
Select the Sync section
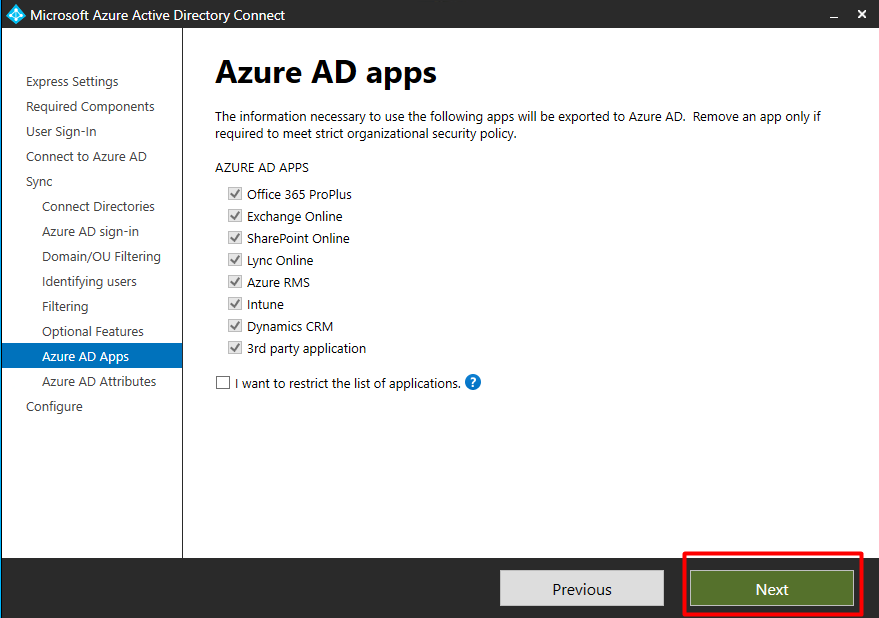click(x=39, y=182)
